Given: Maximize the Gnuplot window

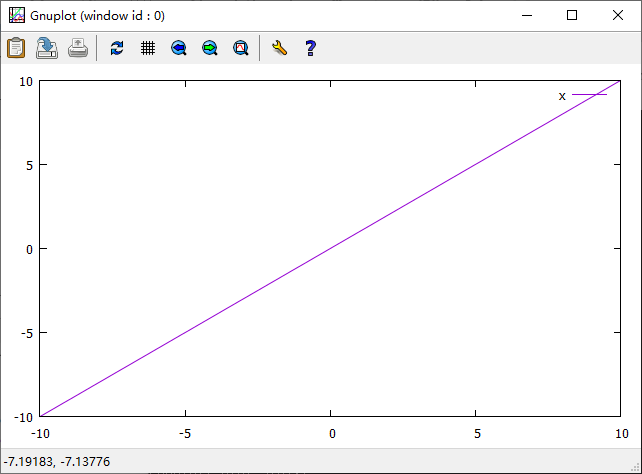Looking at the screenshot, I should (x=572, y=16).
